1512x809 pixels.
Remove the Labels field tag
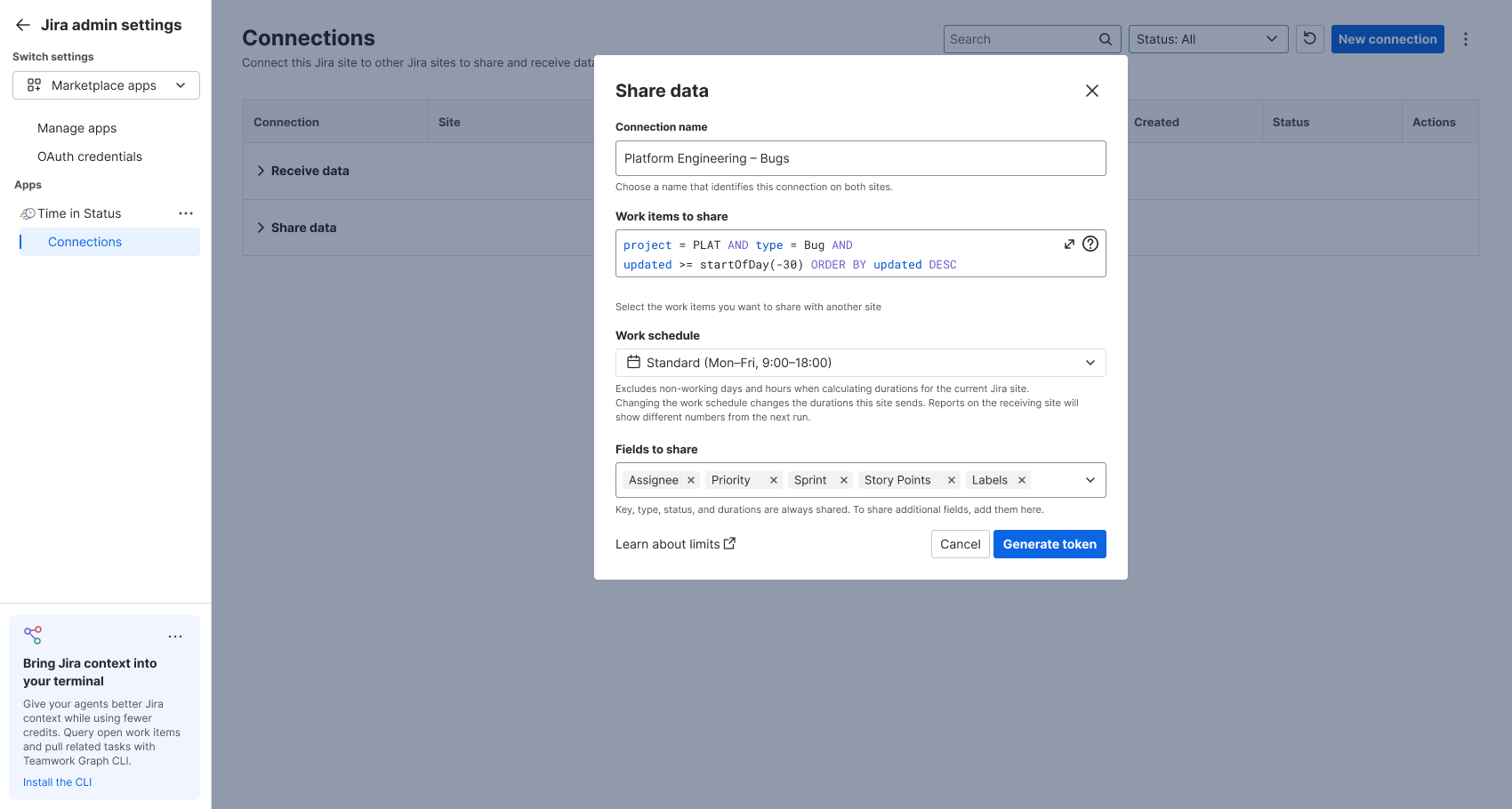tap(1022, 480)
